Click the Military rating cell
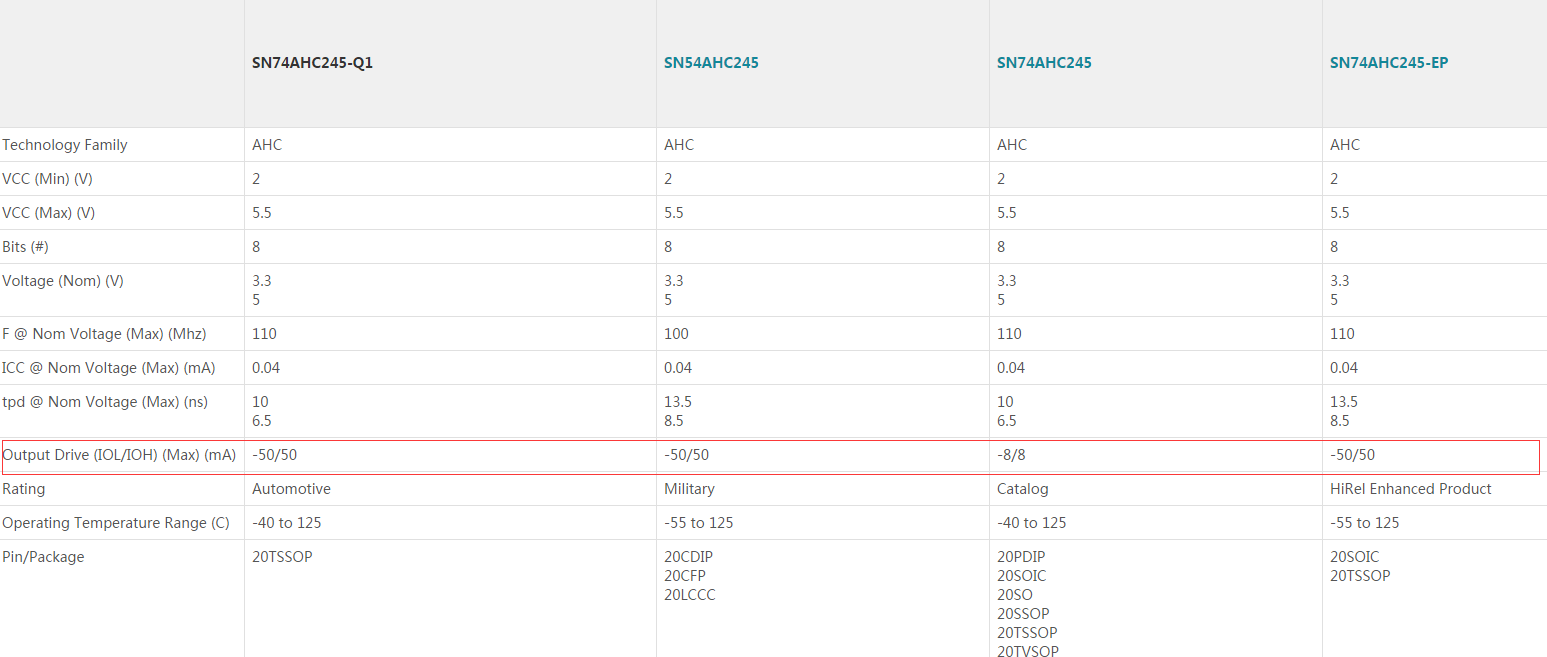 point(689,489)
